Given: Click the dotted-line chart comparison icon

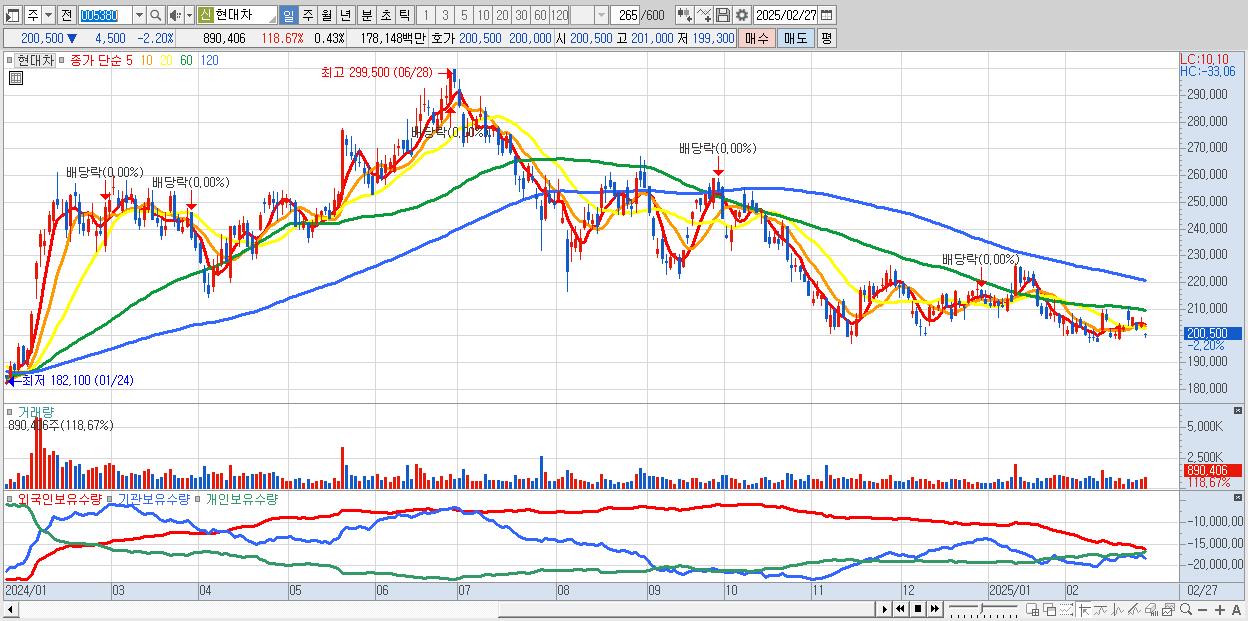Looking at the screenshot, I should click(1066, 609).
